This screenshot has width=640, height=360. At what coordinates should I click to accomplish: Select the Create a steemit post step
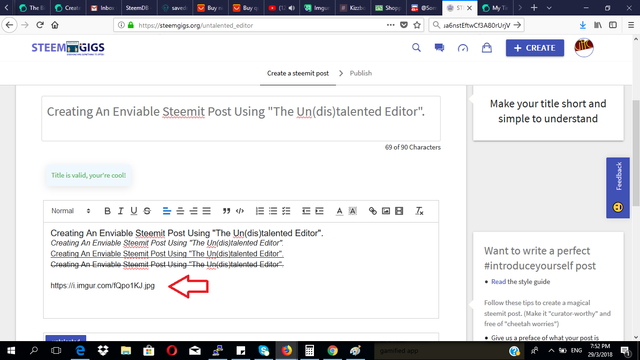pos(298,73)
